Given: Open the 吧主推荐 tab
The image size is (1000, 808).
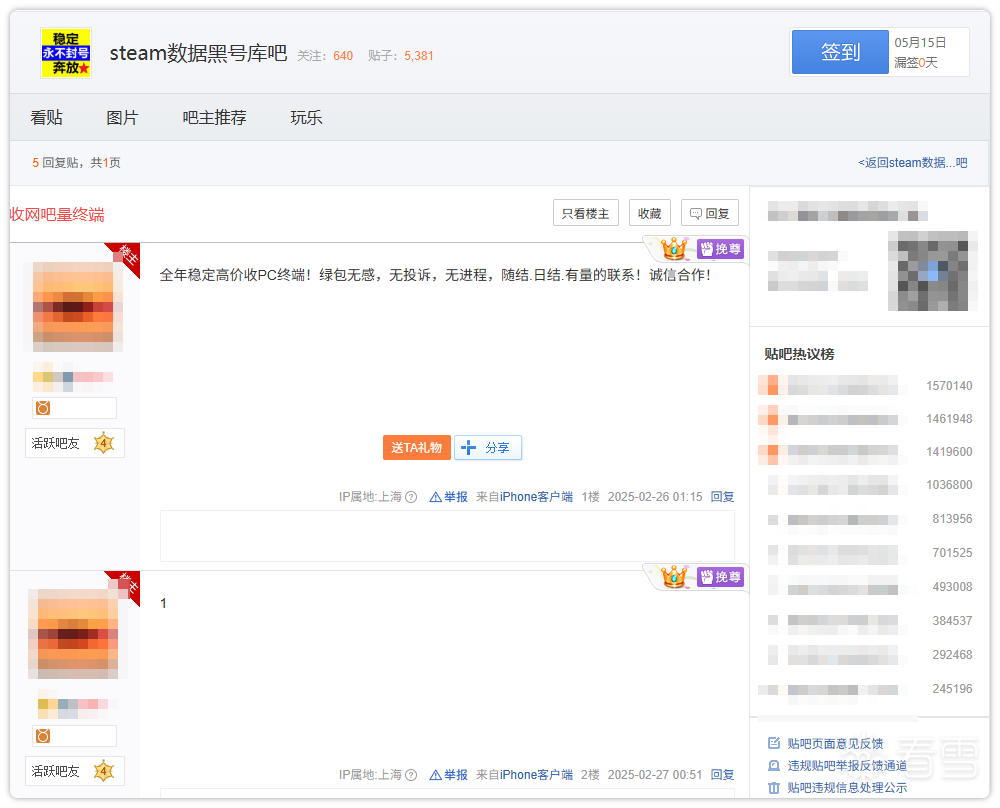Looking at the screenshot, I should (x=214, y=117).
